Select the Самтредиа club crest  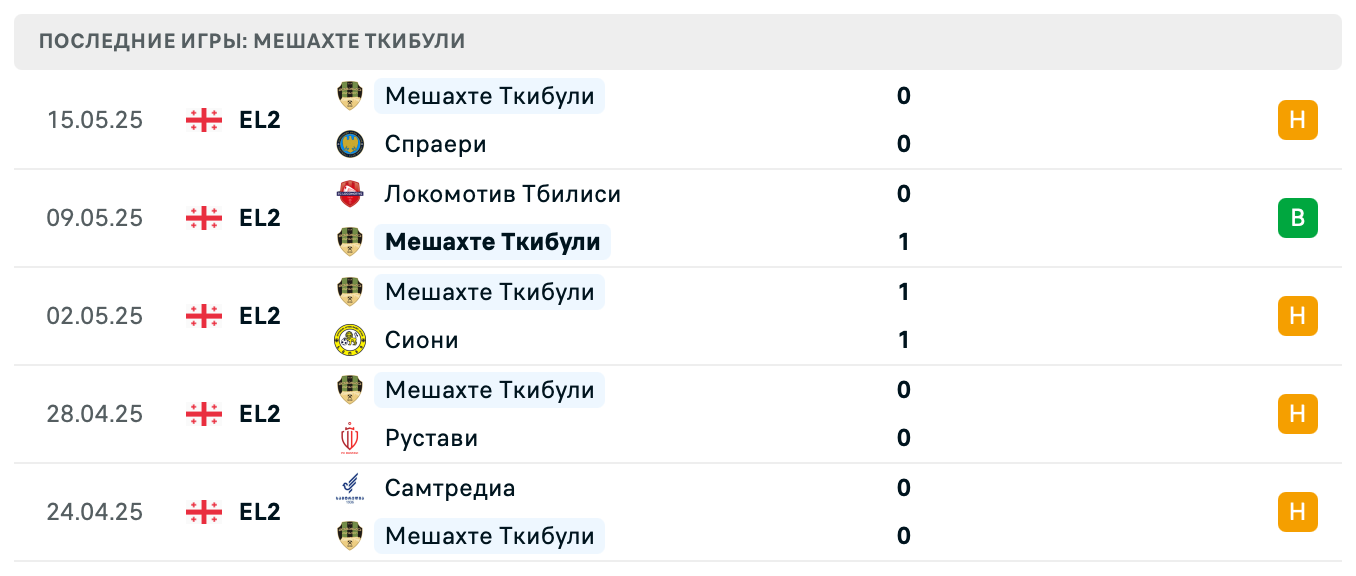[349, 488]
